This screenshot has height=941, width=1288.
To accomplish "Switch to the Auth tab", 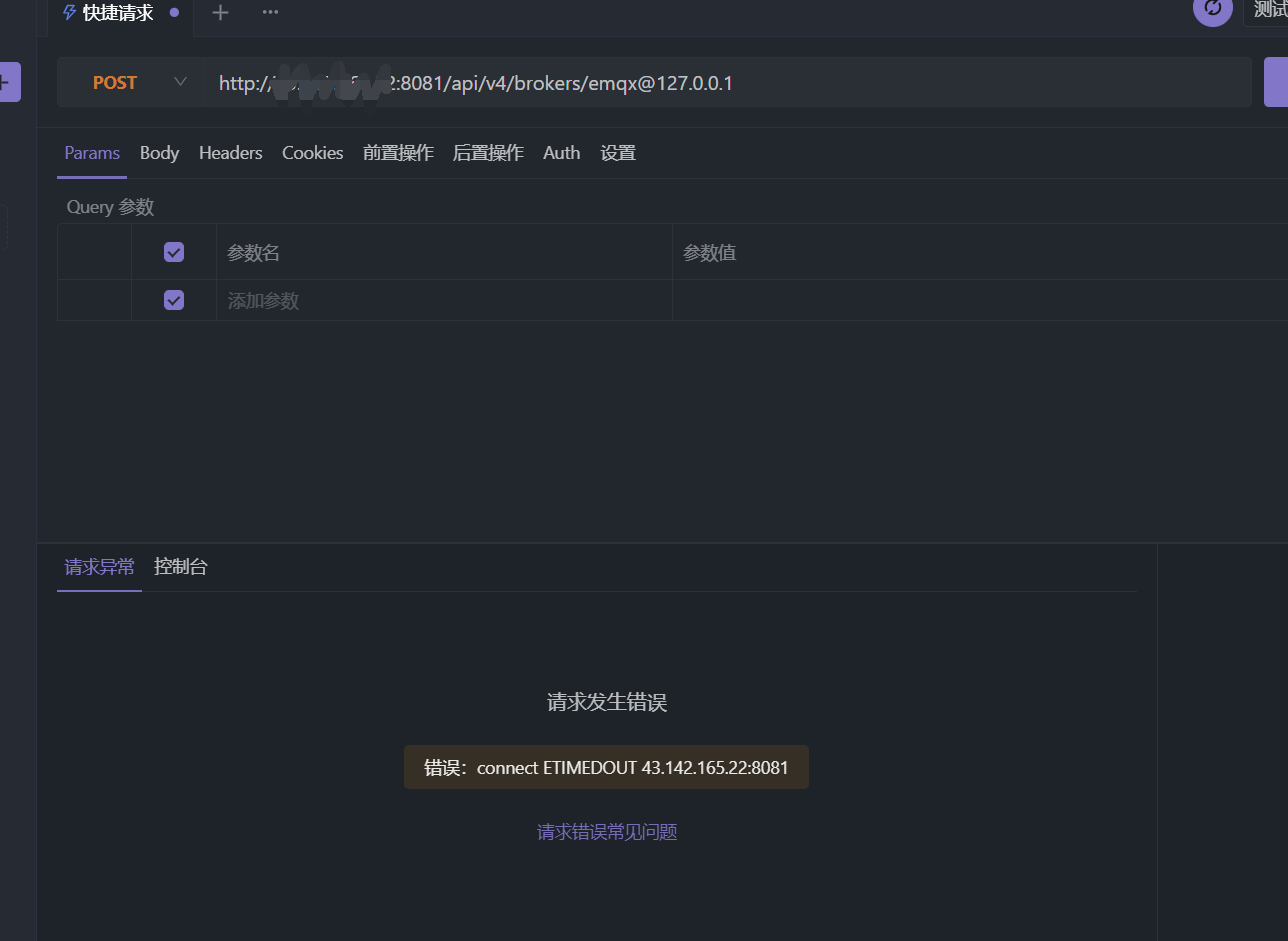I will (x=561, y=153).
